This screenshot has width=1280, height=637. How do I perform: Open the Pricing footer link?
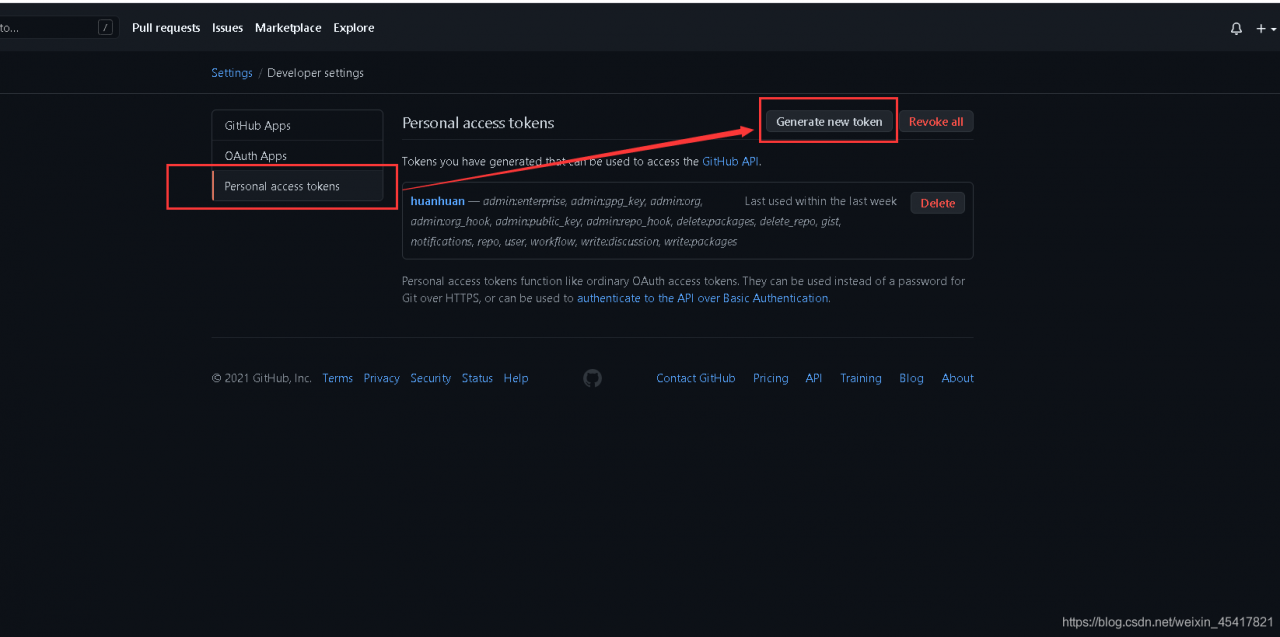click(770, 378)
